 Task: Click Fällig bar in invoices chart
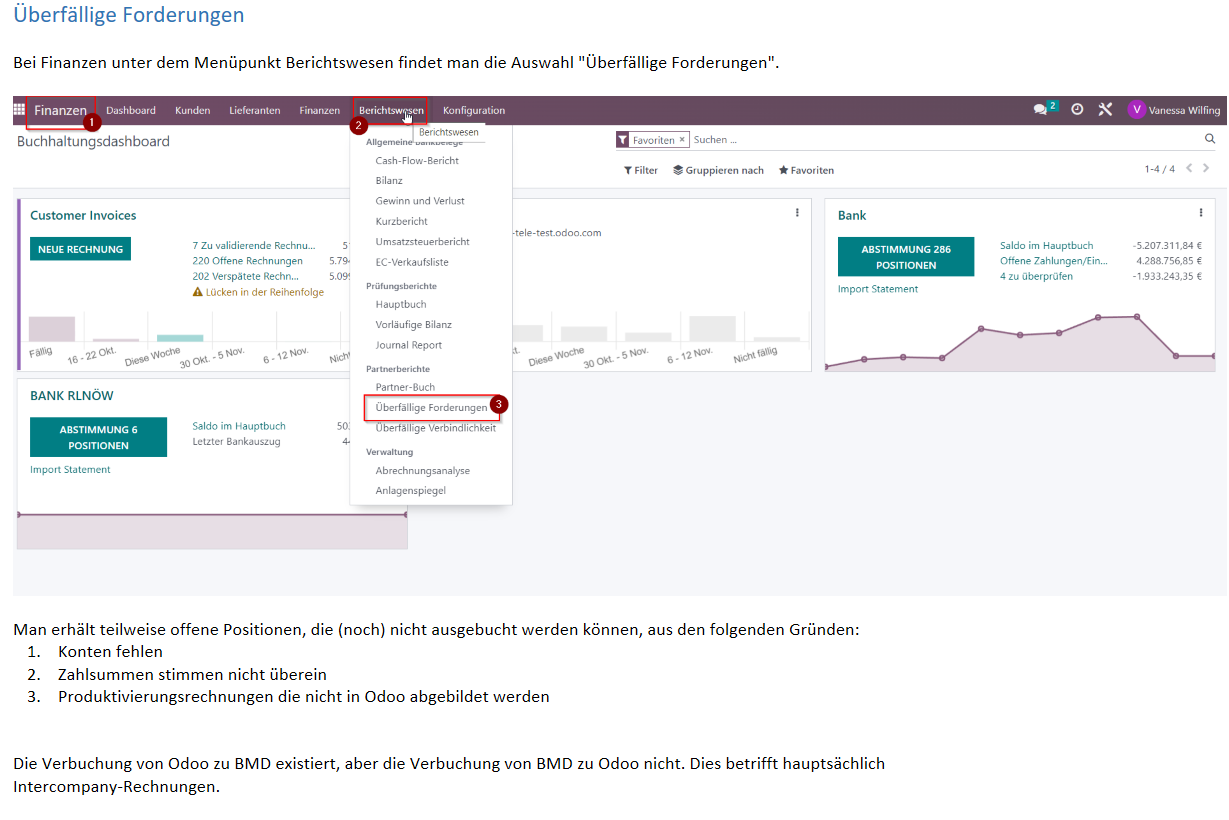pos(52,329)
